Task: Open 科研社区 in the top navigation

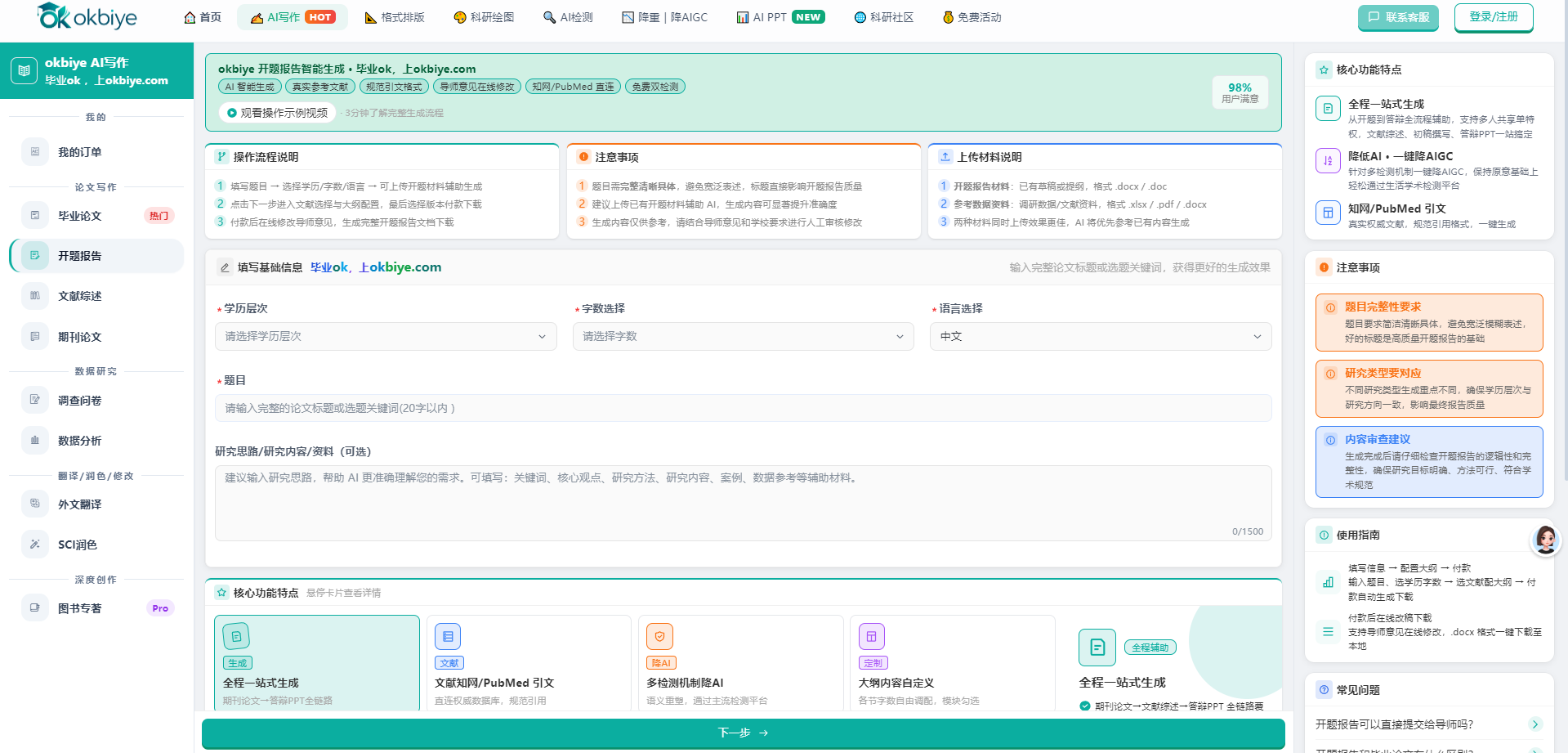Action: click(x=883, y=17)
